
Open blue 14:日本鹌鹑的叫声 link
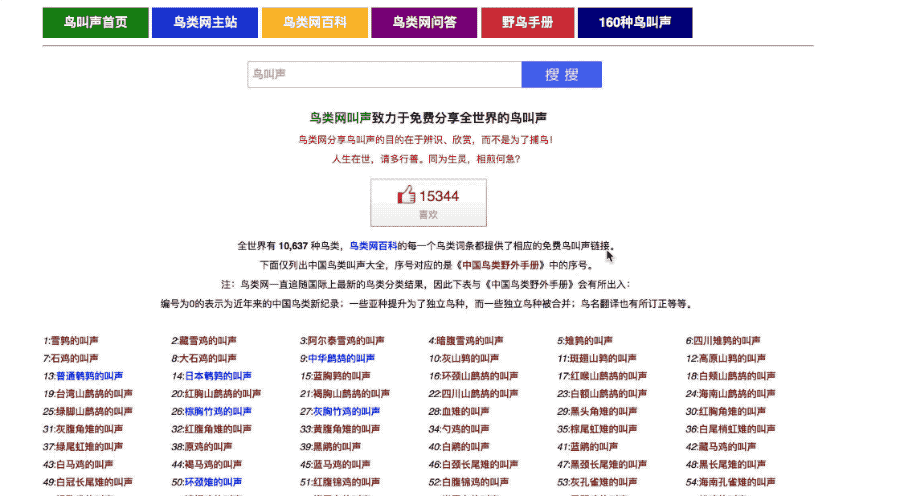click(211, 376)
